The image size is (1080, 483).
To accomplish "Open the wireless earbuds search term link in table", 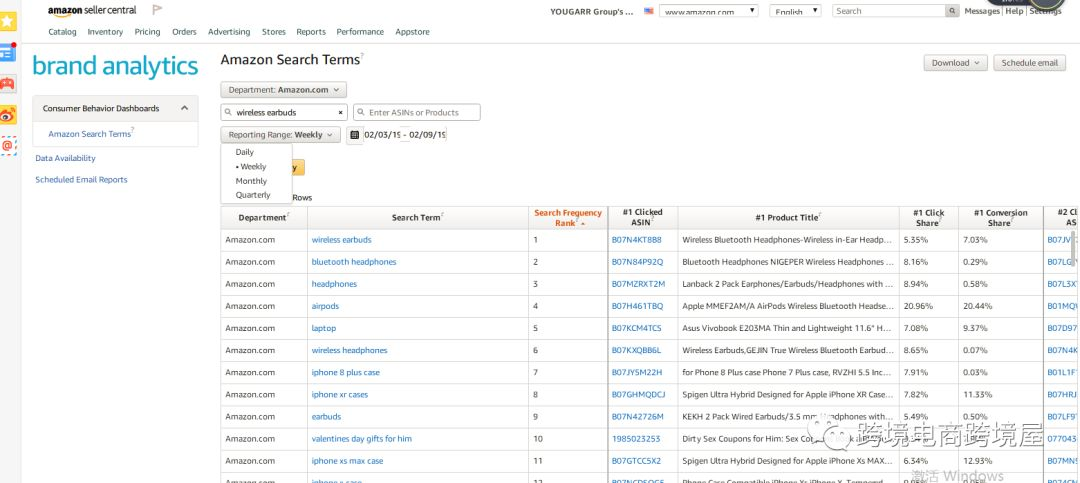I will tap(342, 240).
